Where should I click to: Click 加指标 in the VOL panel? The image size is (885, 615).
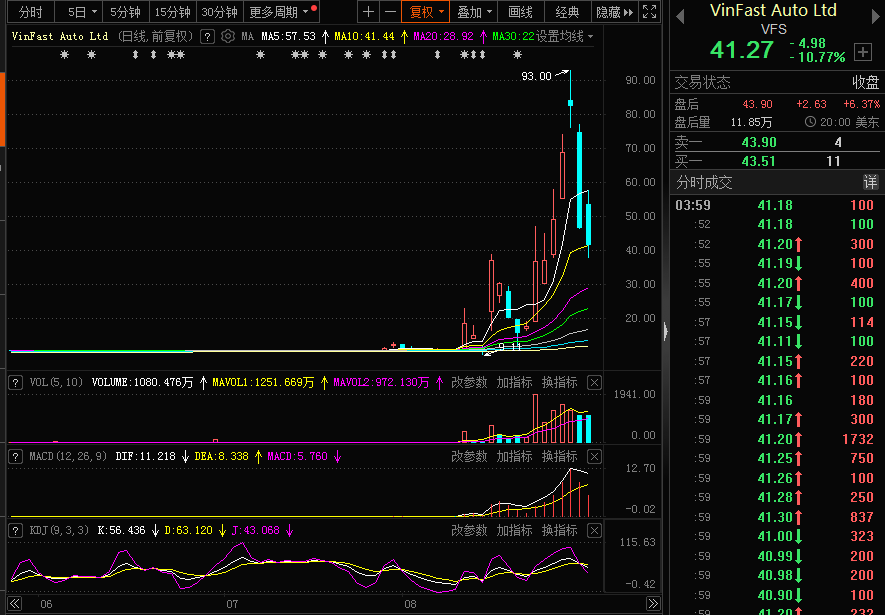(x=514, y=383)
